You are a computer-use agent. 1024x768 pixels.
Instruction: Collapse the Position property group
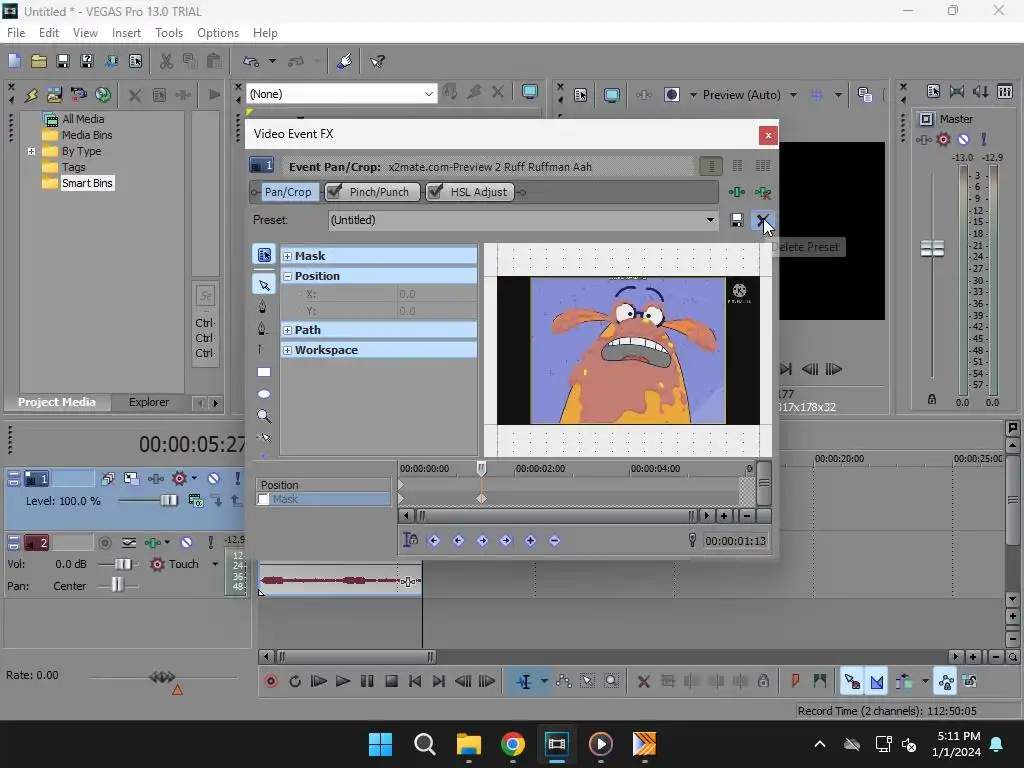[287, 276]
